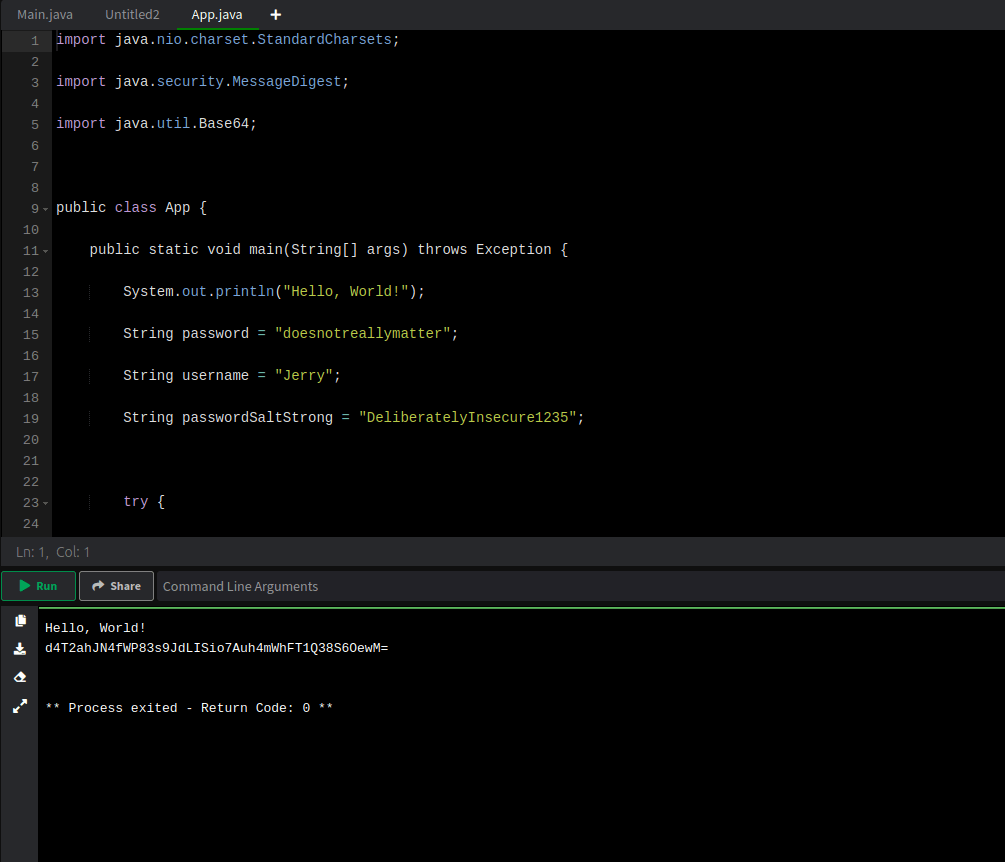The height and width of the screenshot is (862, 1005).
Task: Copy console output with the copy icon
Action: point(21,620)
